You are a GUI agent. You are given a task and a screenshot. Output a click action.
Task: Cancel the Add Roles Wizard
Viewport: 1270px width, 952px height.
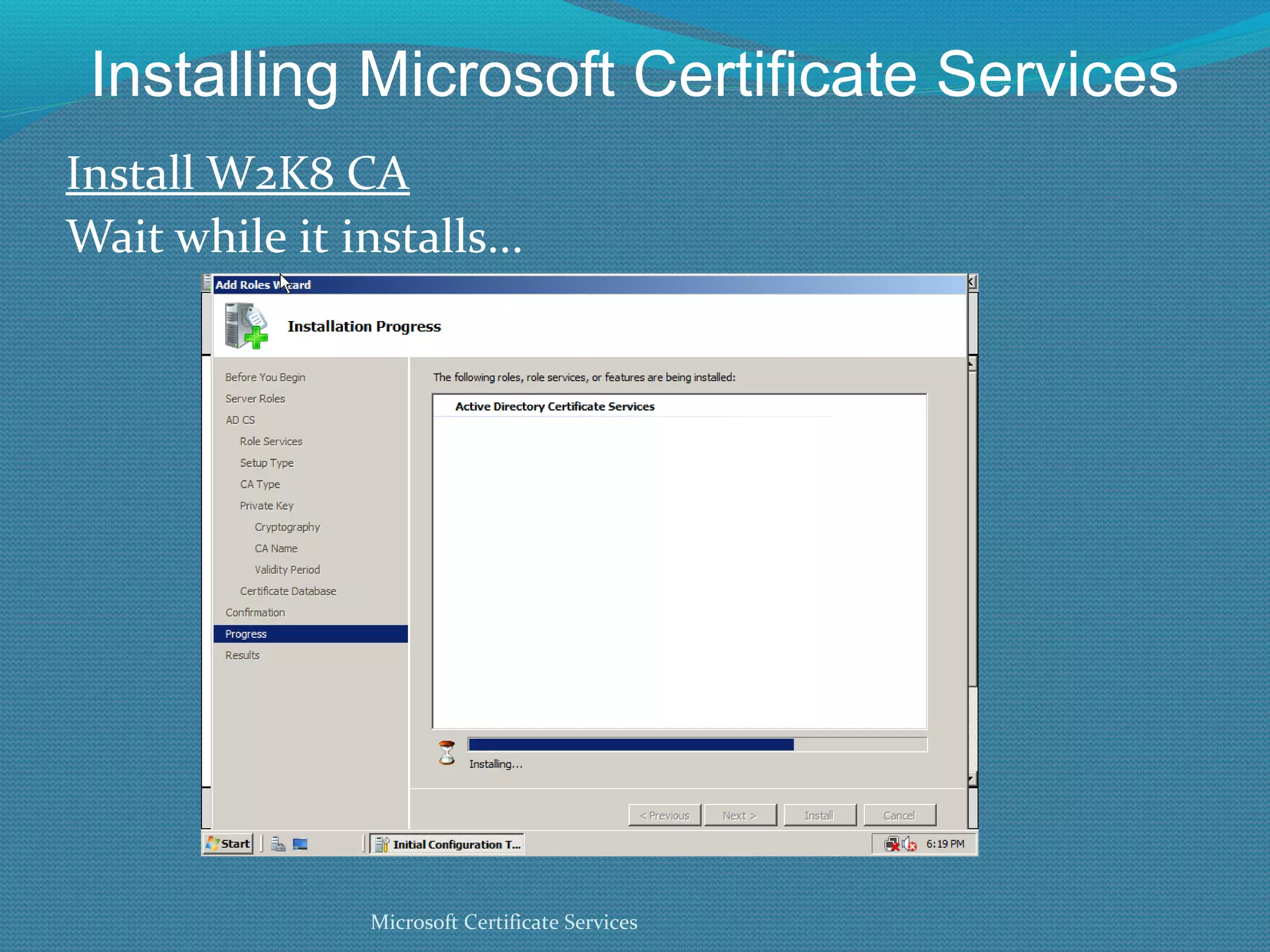click(x=899, y=816)
